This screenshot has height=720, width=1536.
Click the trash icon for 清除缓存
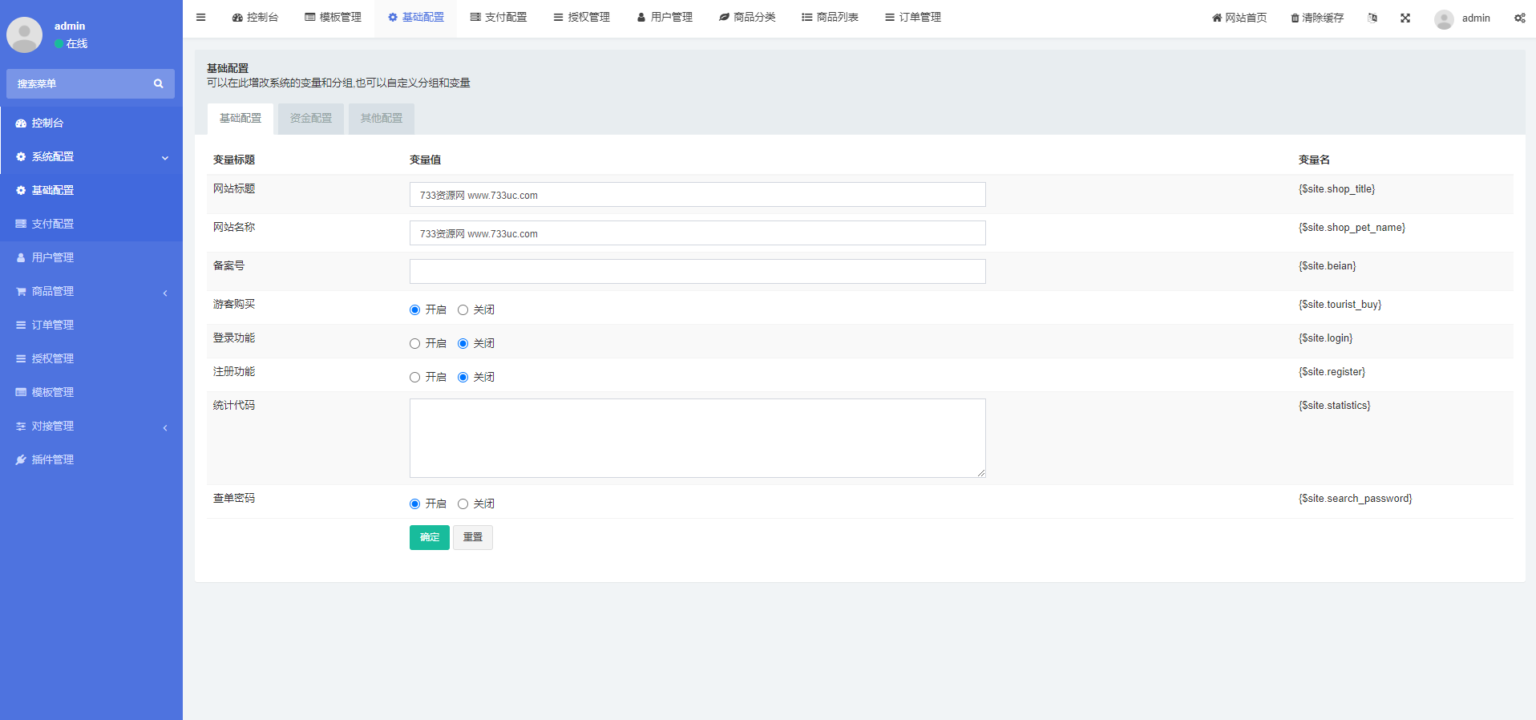click(1295, 18)
